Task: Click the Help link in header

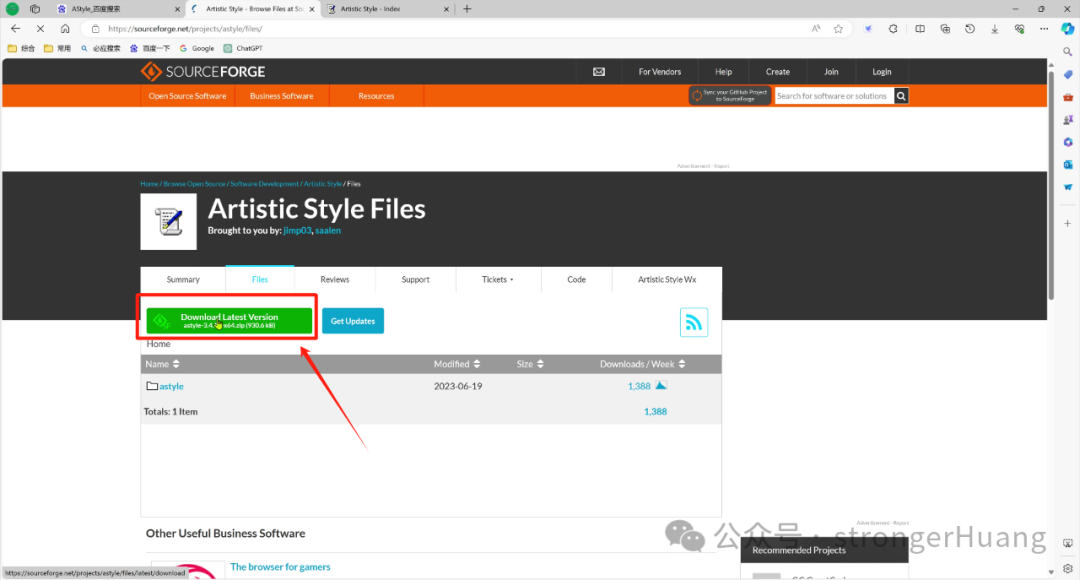Action: (723, 72)
